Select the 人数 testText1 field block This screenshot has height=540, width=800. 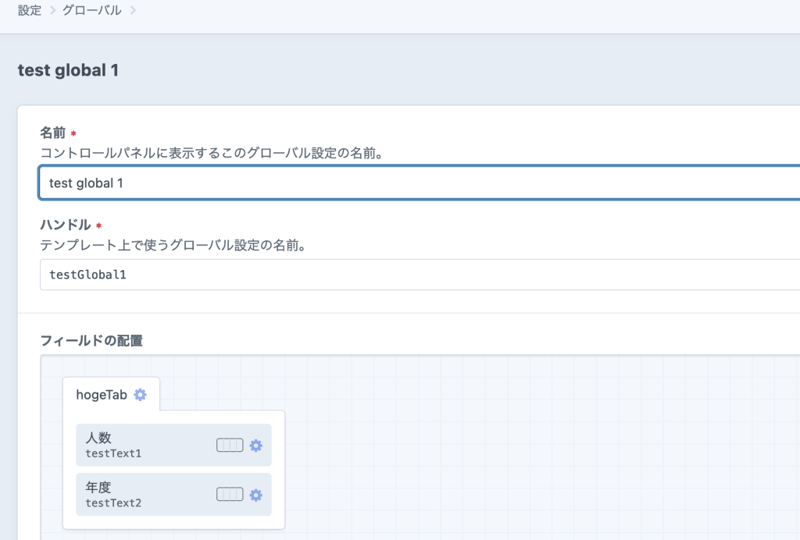coord(140,446)
